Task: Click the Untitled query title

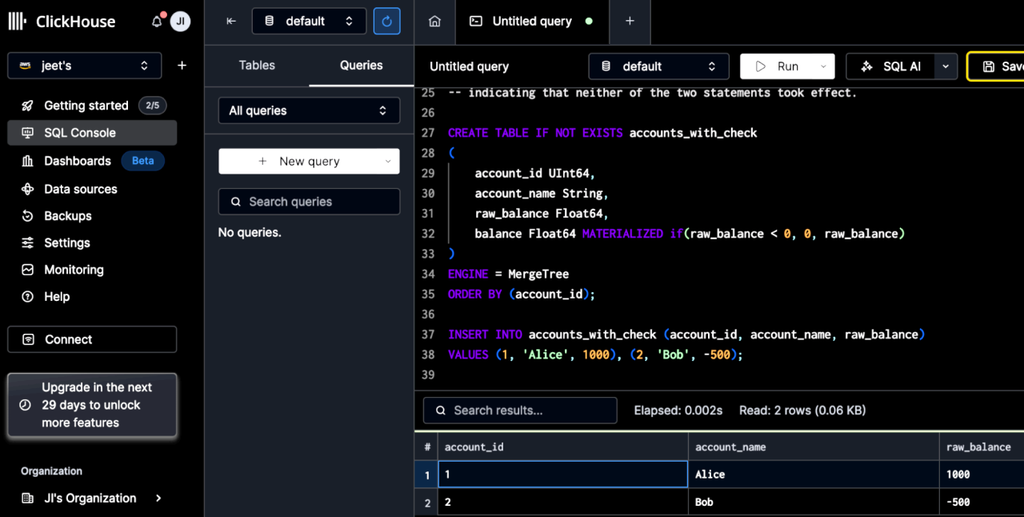Action: (x=469, y=66)
